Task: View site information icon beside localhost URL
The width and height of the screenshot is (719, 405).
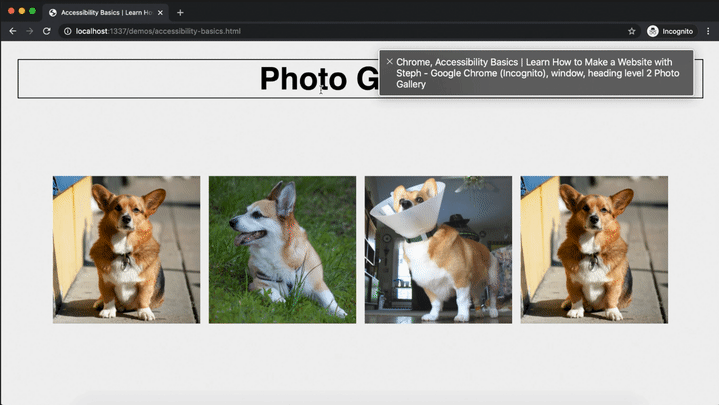Action: point(67,31)
